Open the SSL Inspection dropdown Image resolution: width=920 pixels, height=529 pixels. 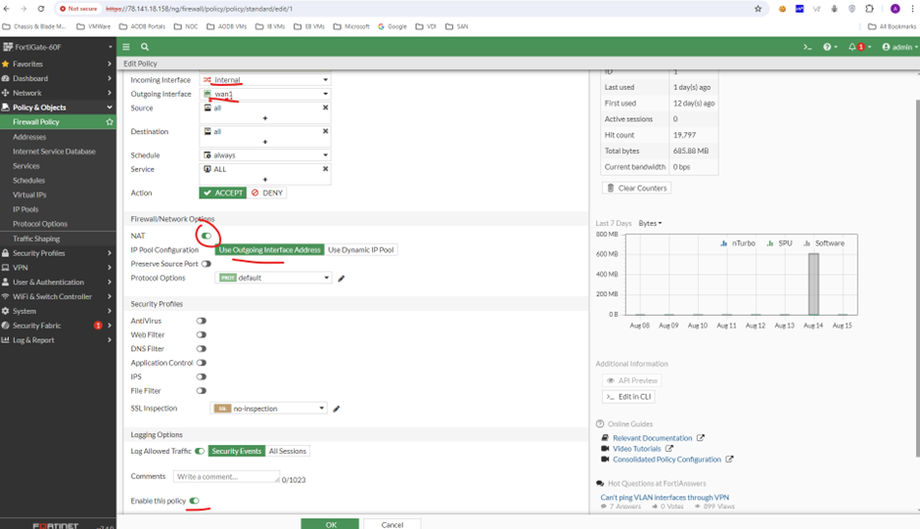(x=268, y=409)
